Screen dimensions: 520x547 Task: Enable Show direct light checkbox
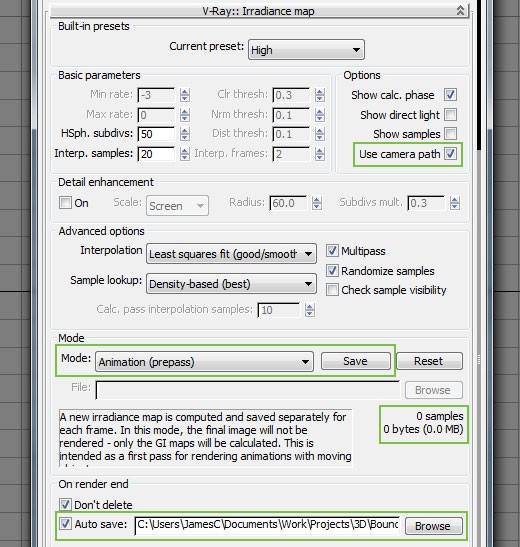[x=450, y=114]
